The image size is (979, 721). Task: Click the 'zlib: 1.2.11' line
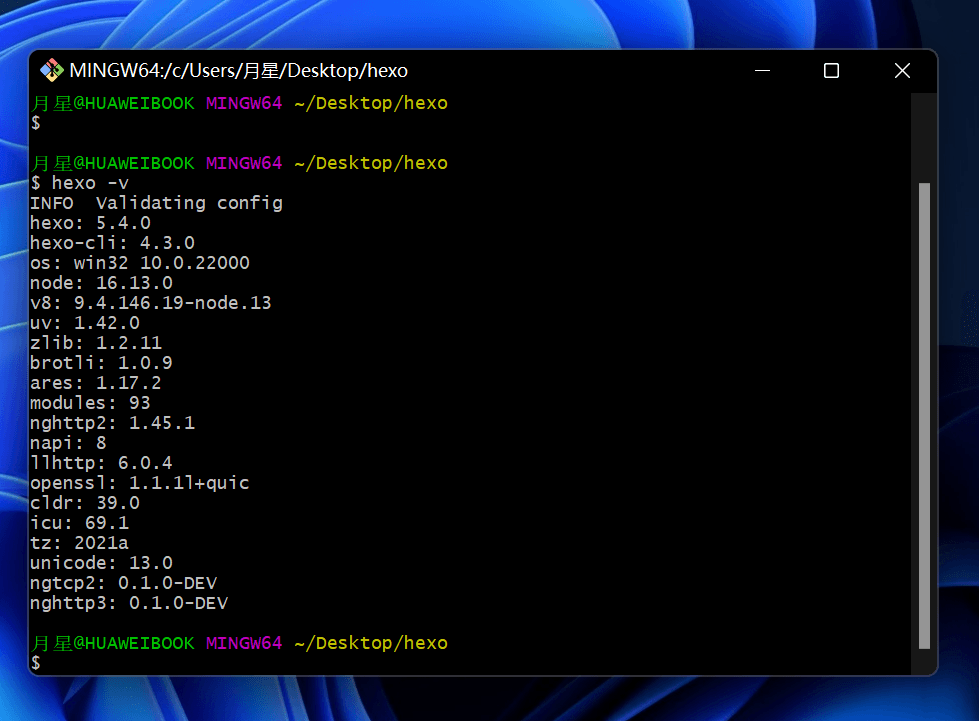96,343
